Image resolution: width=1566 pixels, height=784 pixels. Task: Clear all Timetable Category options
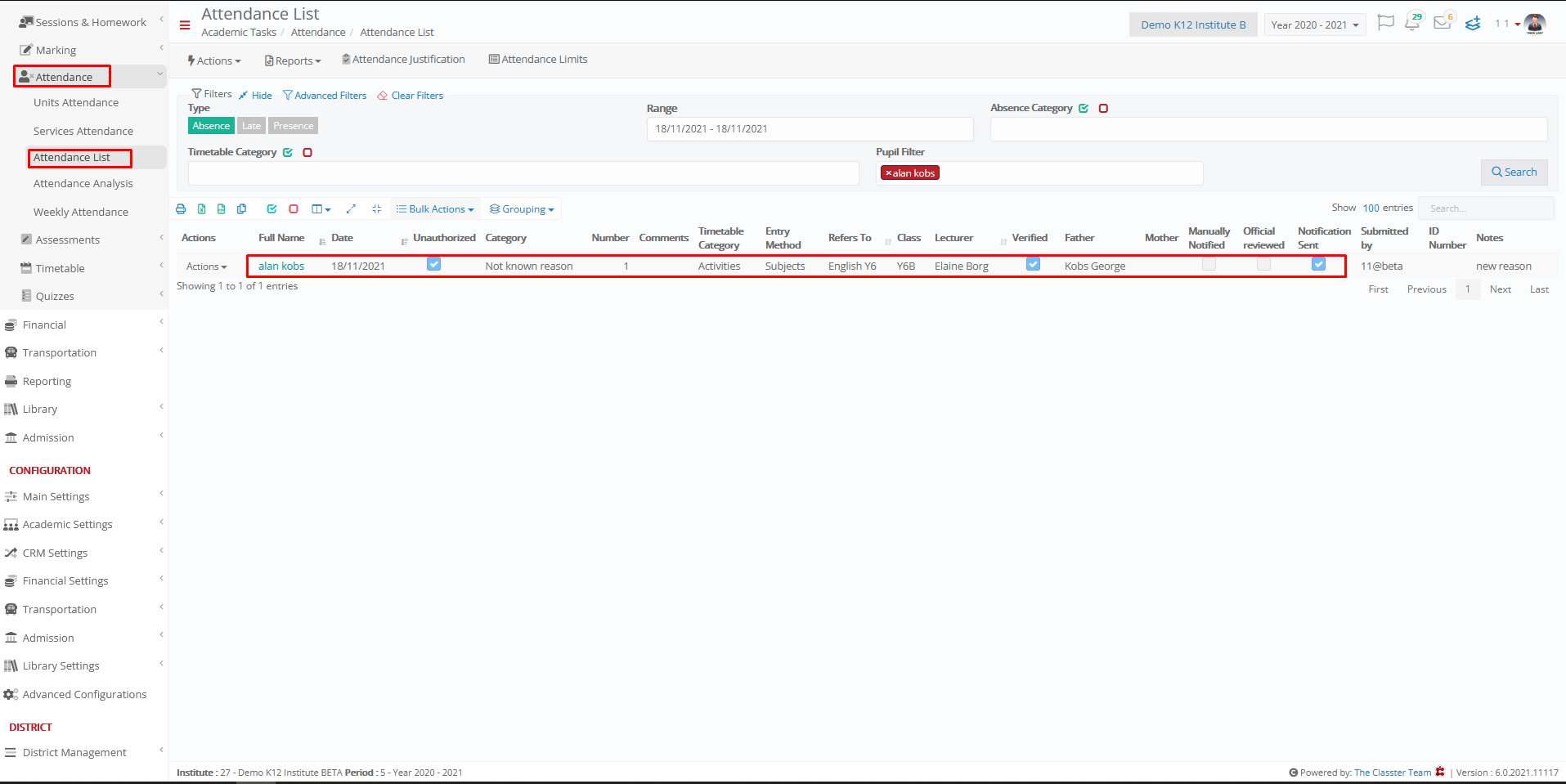(x=307, y=153)
